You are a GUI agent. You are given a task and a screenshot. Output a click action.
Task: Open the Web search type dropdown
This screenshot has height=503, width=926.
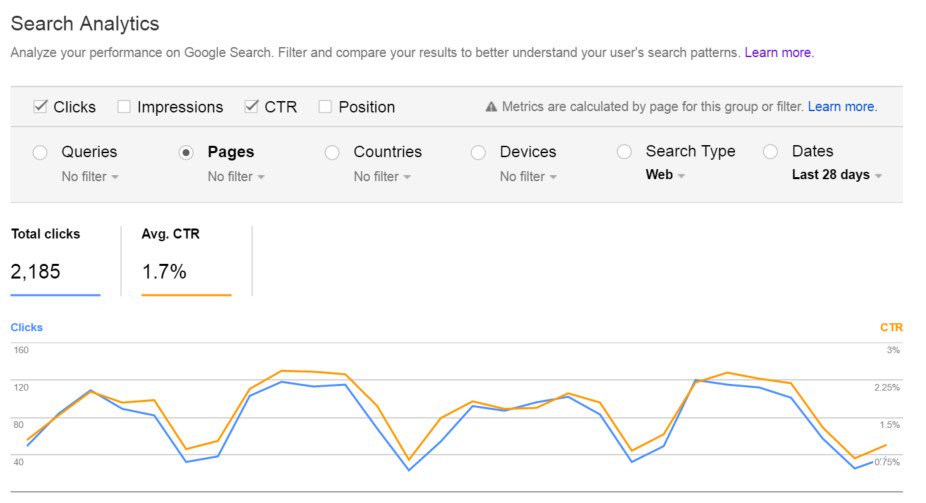pos(665,176)
